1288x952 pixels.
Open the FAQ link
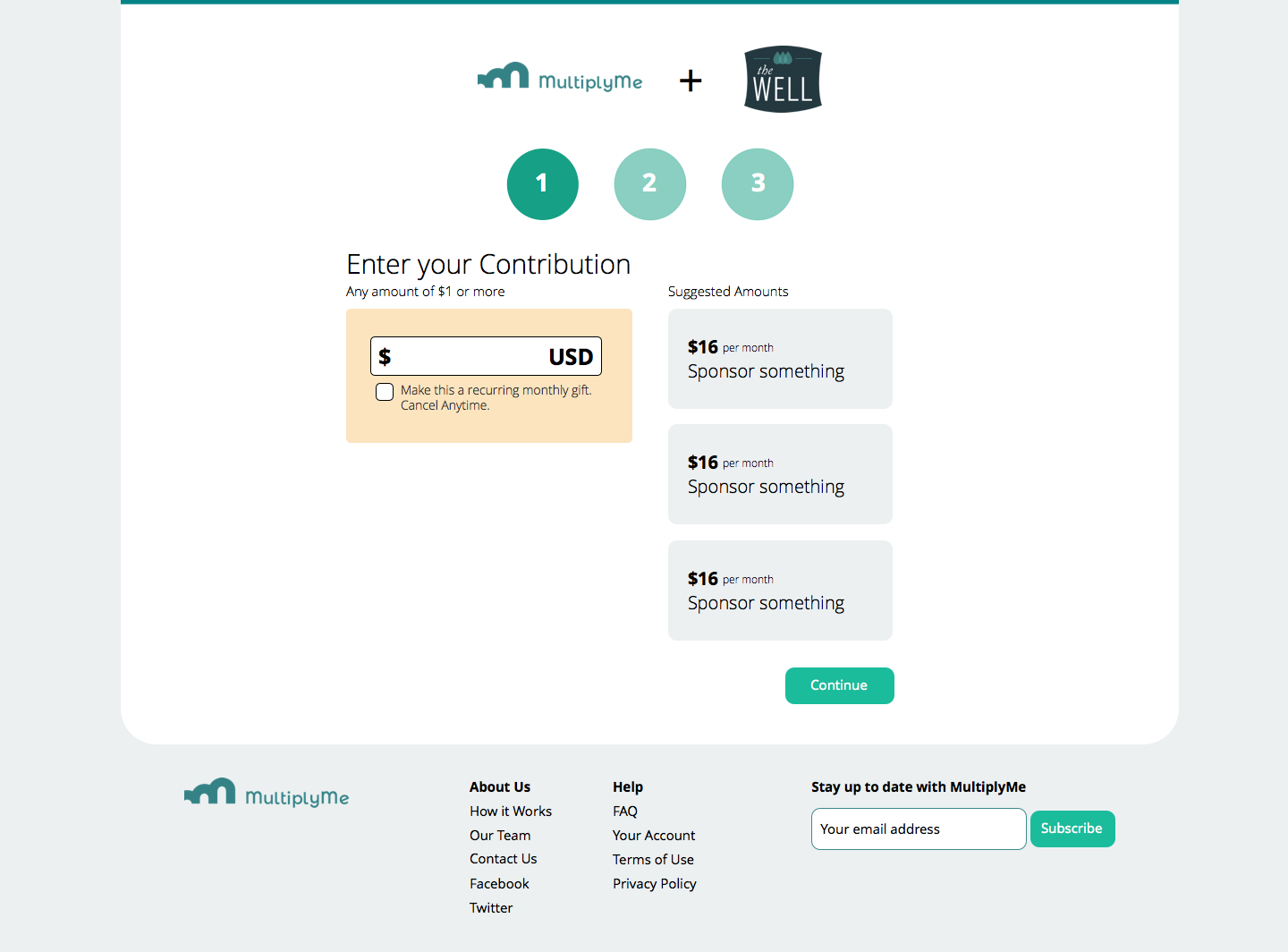(x=625, y=811)
